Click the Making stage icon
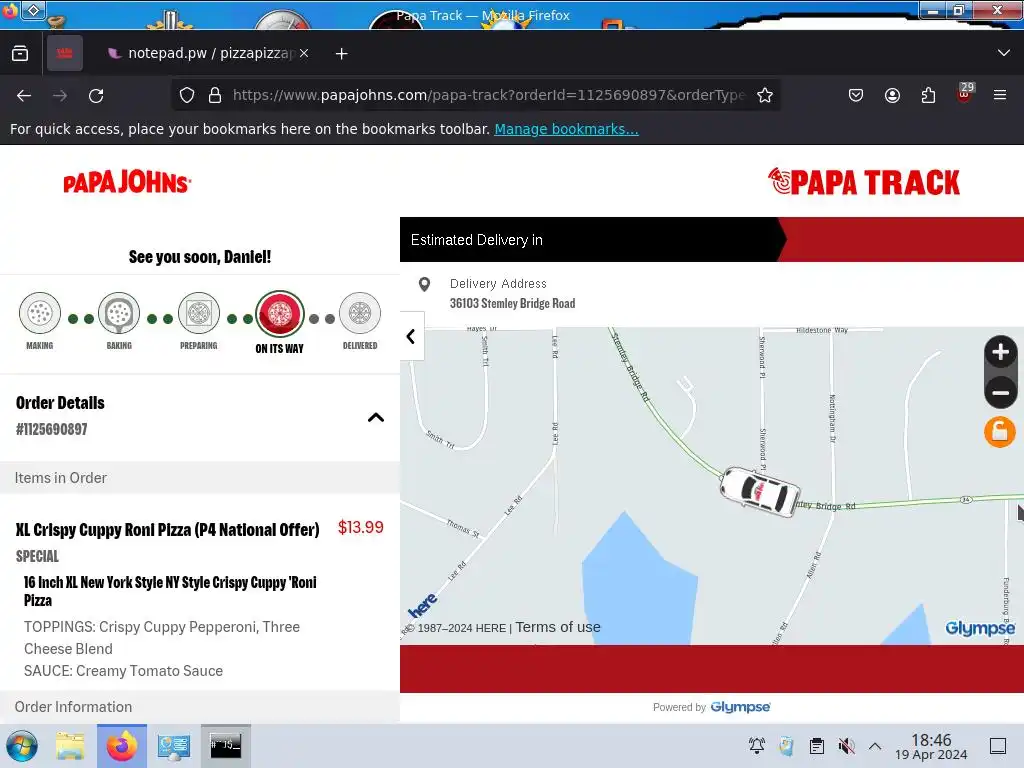1024x768 pixels. click(40, 313)
